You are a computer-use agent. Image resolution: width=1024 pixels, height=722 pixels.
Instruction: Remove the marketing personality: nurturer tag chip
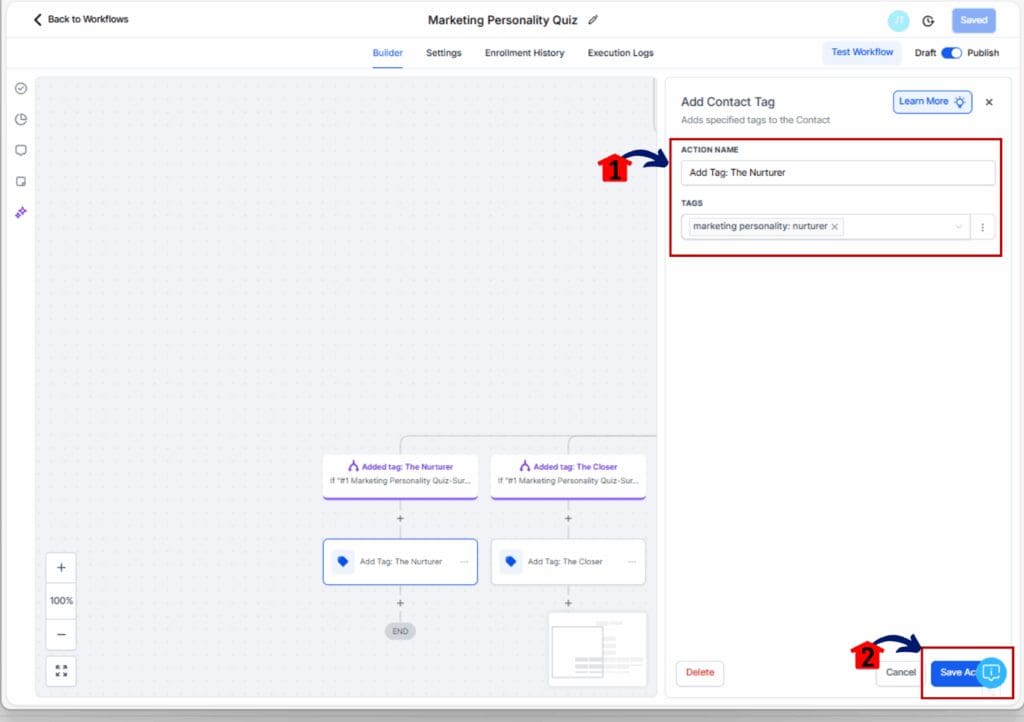click(x=835, y=226)
